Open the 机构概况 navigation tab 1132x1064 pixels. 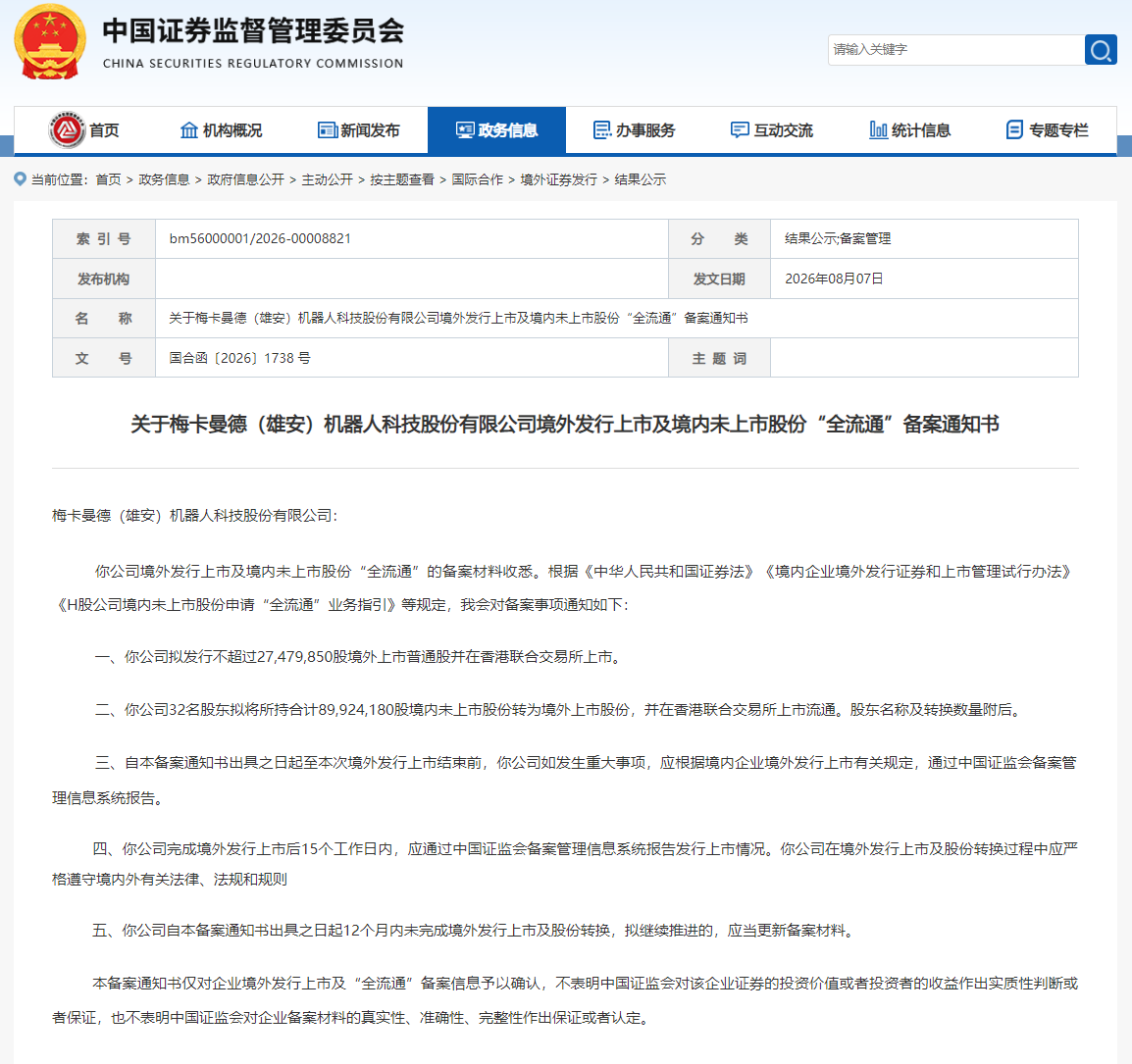(x=221, y=129)
